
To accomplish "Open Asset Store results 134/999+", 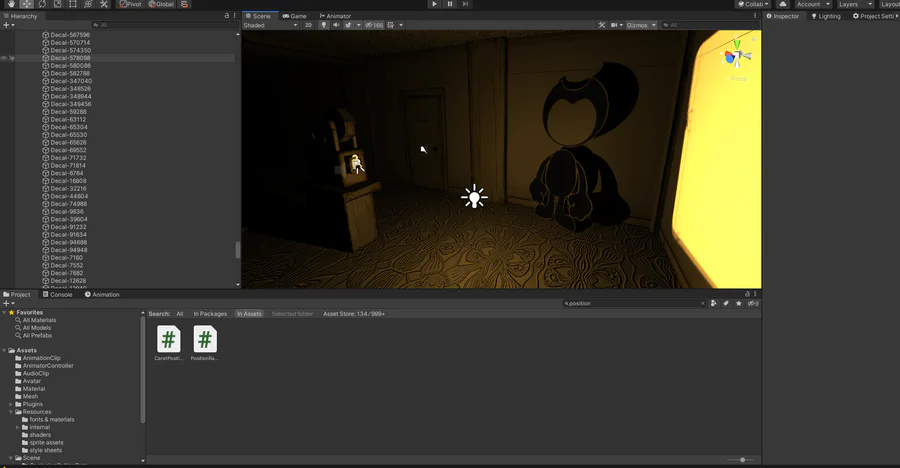I will point(354,314).
